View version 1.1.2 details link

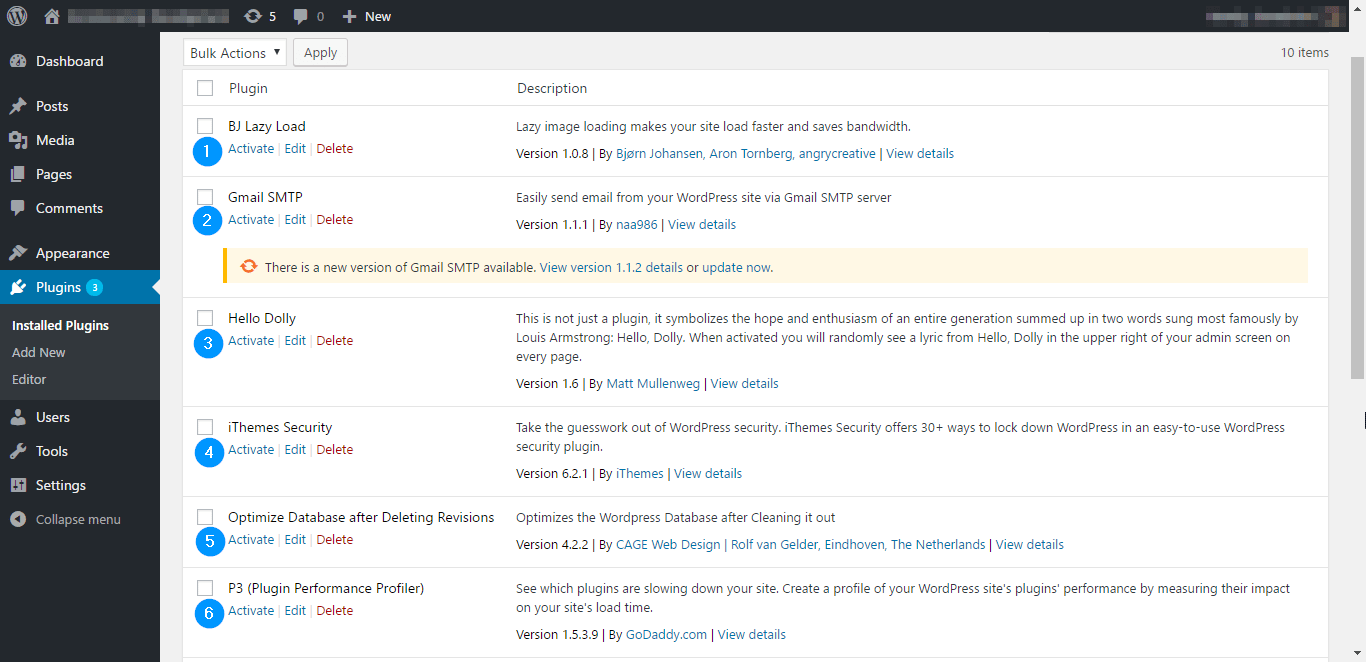coord(611,267)
